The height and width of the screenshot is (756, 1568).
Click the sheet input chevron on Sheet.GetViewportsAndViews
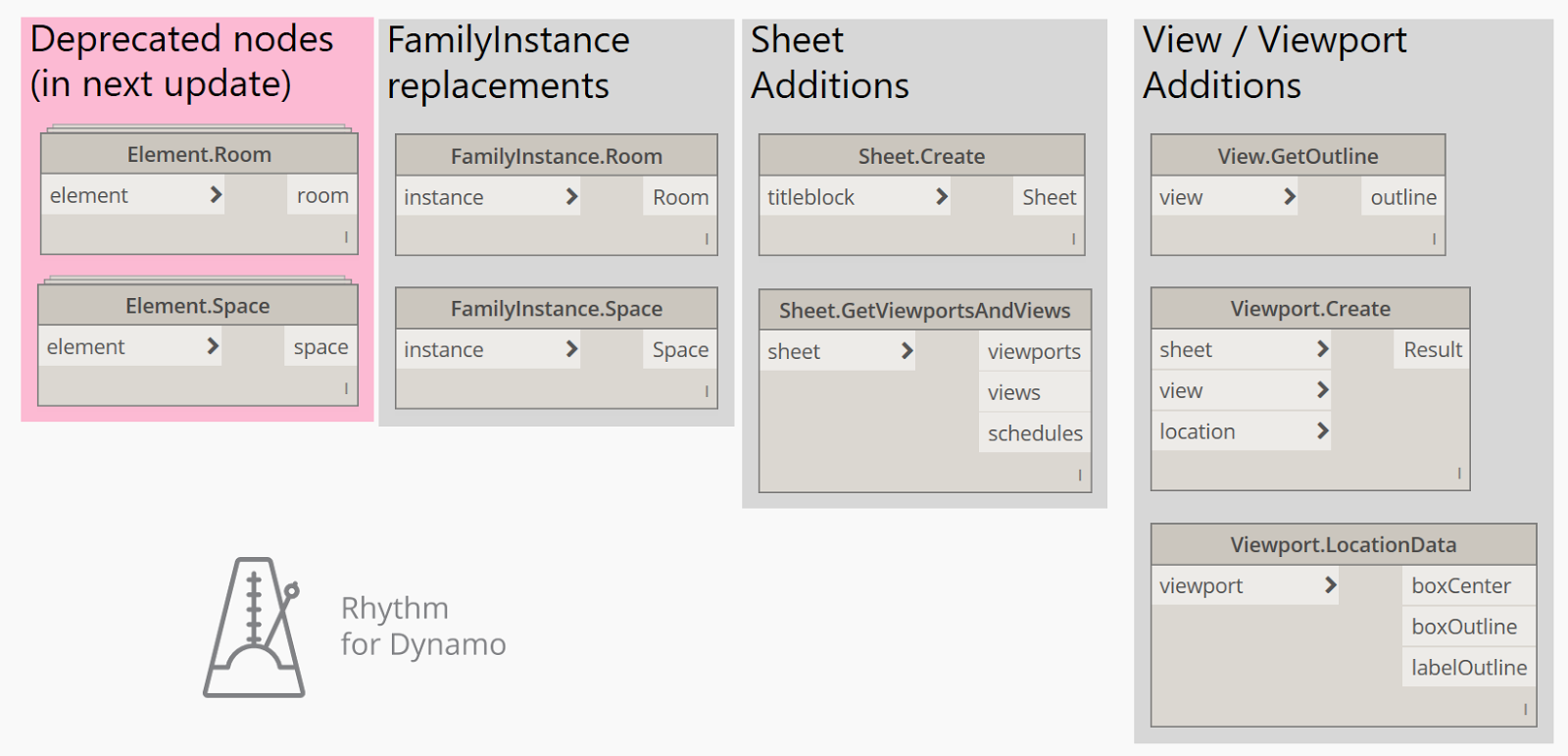pos(906,351)
